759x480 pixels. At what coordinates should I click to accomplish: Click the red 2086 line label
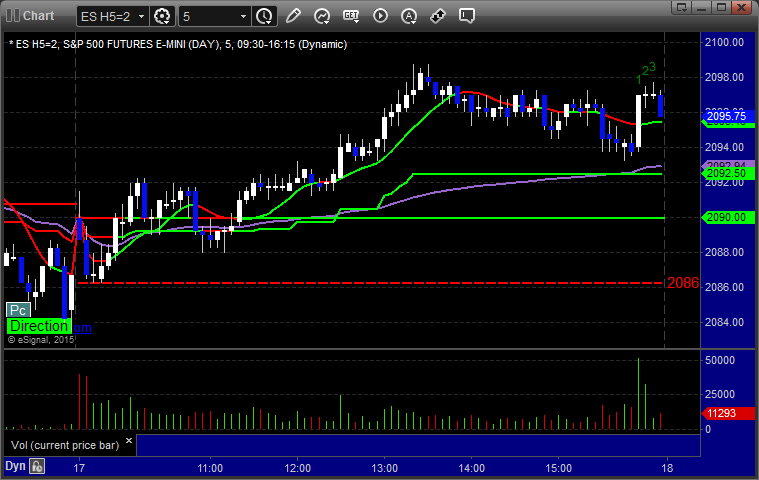683,283
